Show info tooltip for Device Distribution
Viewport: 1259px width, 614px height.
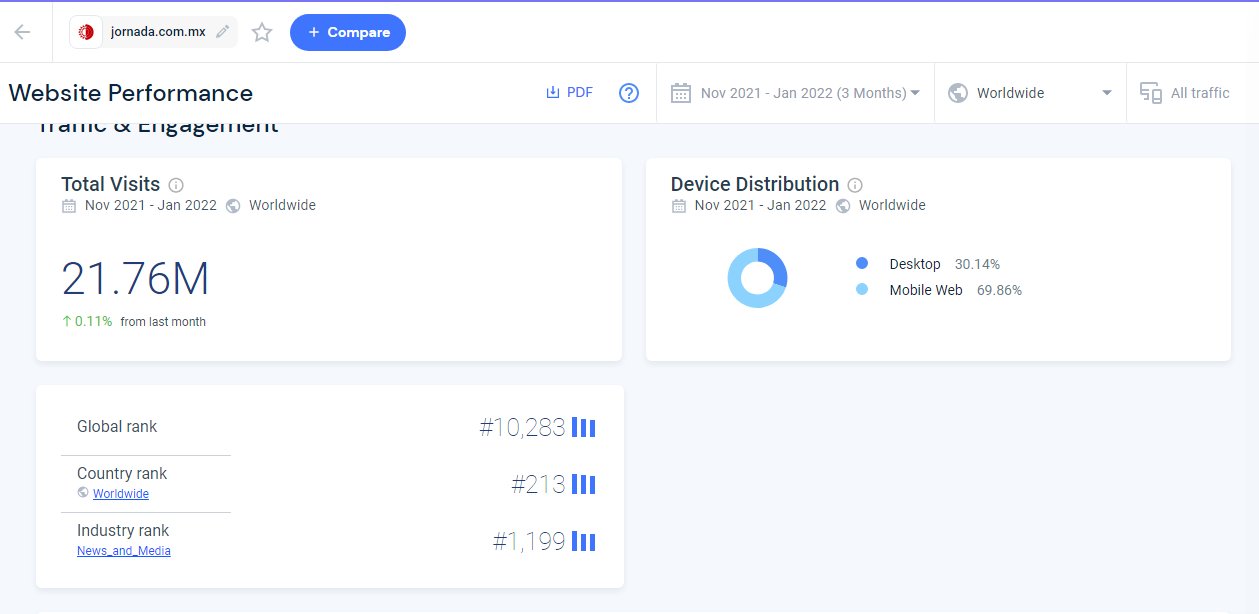[855, 185]
